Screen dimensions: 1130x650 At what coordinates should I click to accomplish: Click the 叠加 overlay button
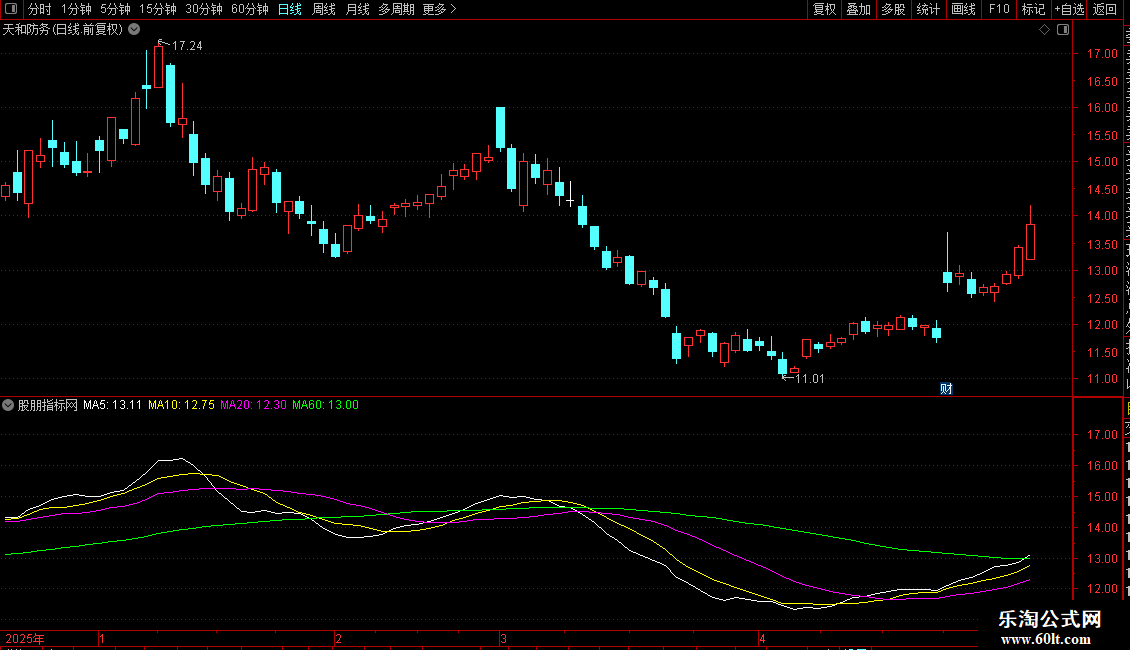[858, 9]
